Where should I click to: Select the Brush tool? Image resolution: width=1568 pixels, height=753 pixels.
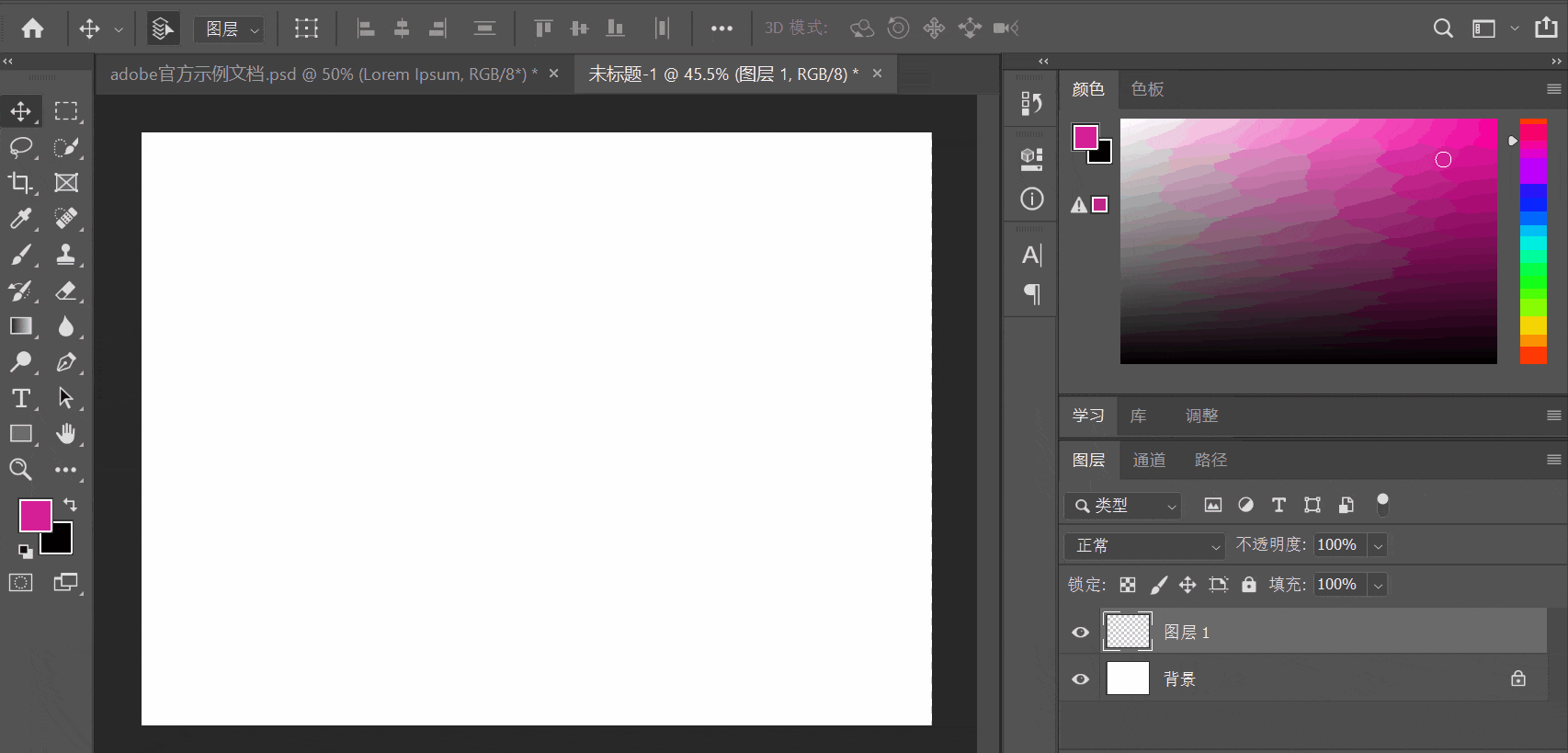tap(20, 255)
